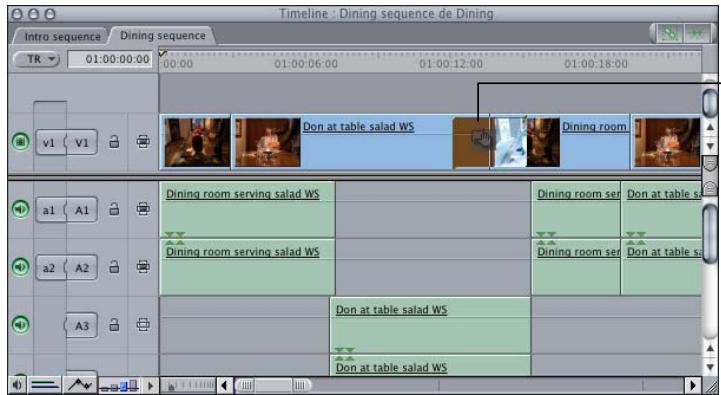
Task: Toggle Auto Select on track A2
Action: (x=143, y=267)
